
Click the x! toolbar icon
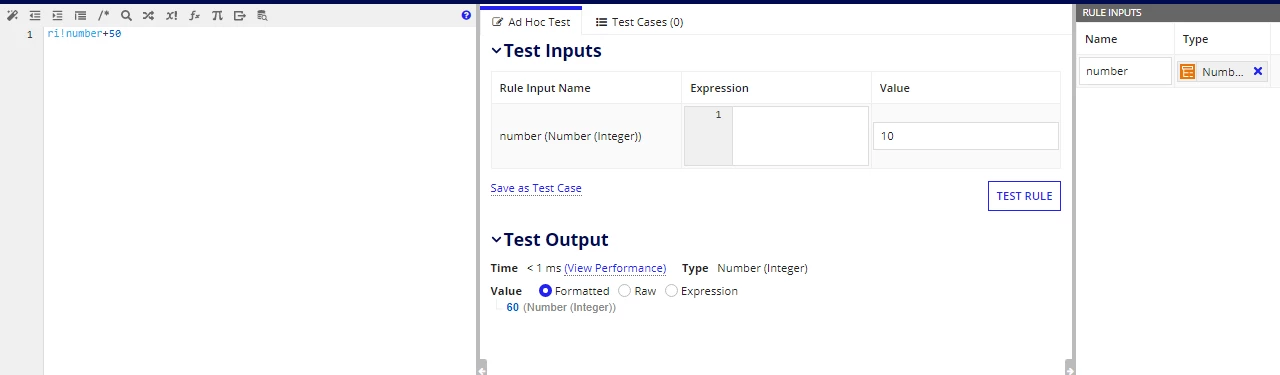[172, 16]
